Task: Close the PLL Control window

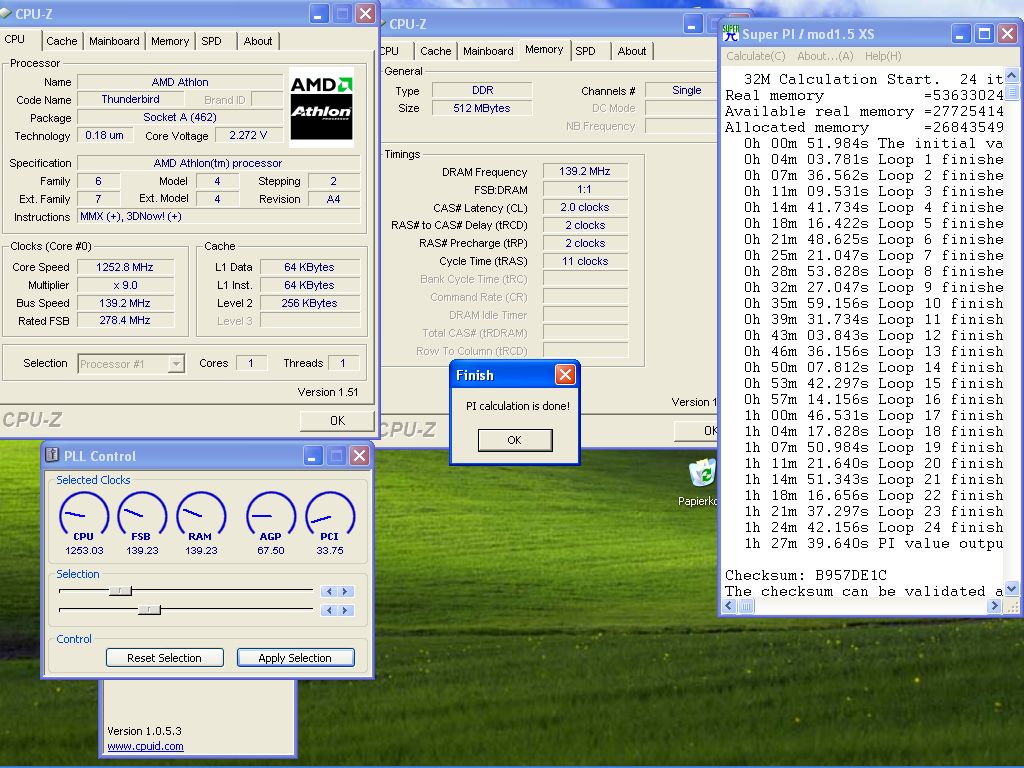Action: tap(359, 455)
